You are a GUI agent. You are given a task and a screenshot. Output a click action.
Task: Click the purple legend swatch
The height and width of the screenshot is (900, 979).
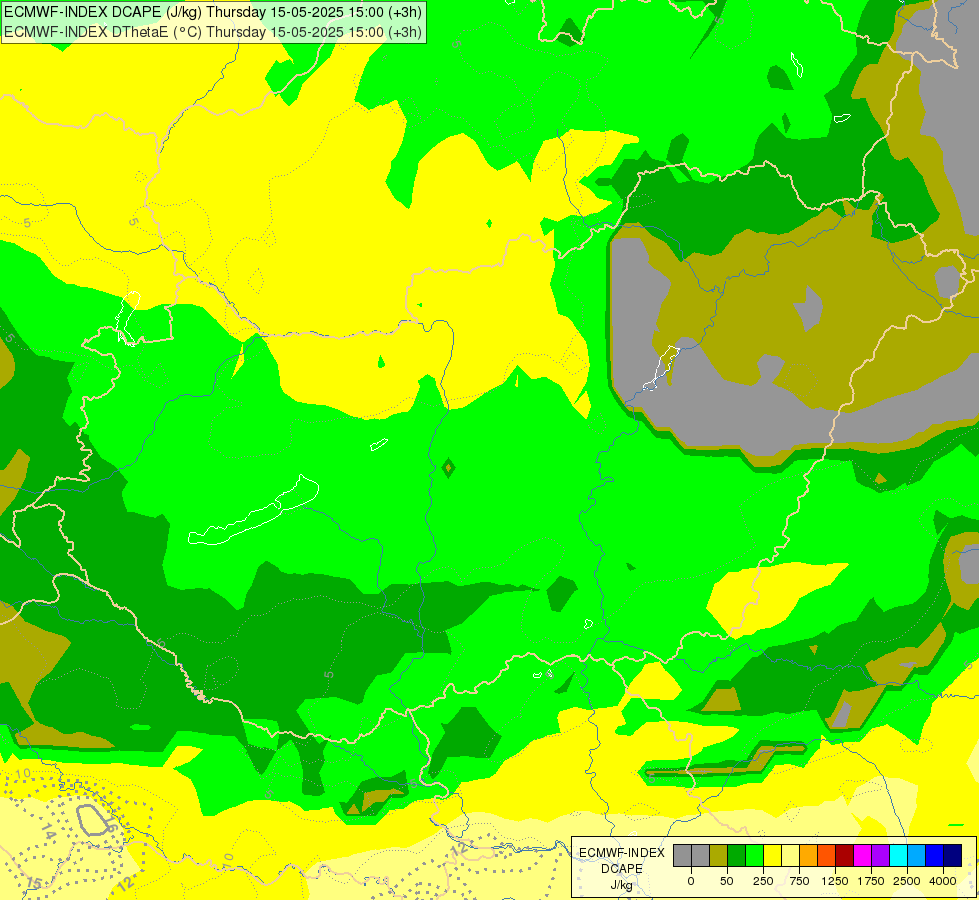pyautogui.click(x=881, y=856)
